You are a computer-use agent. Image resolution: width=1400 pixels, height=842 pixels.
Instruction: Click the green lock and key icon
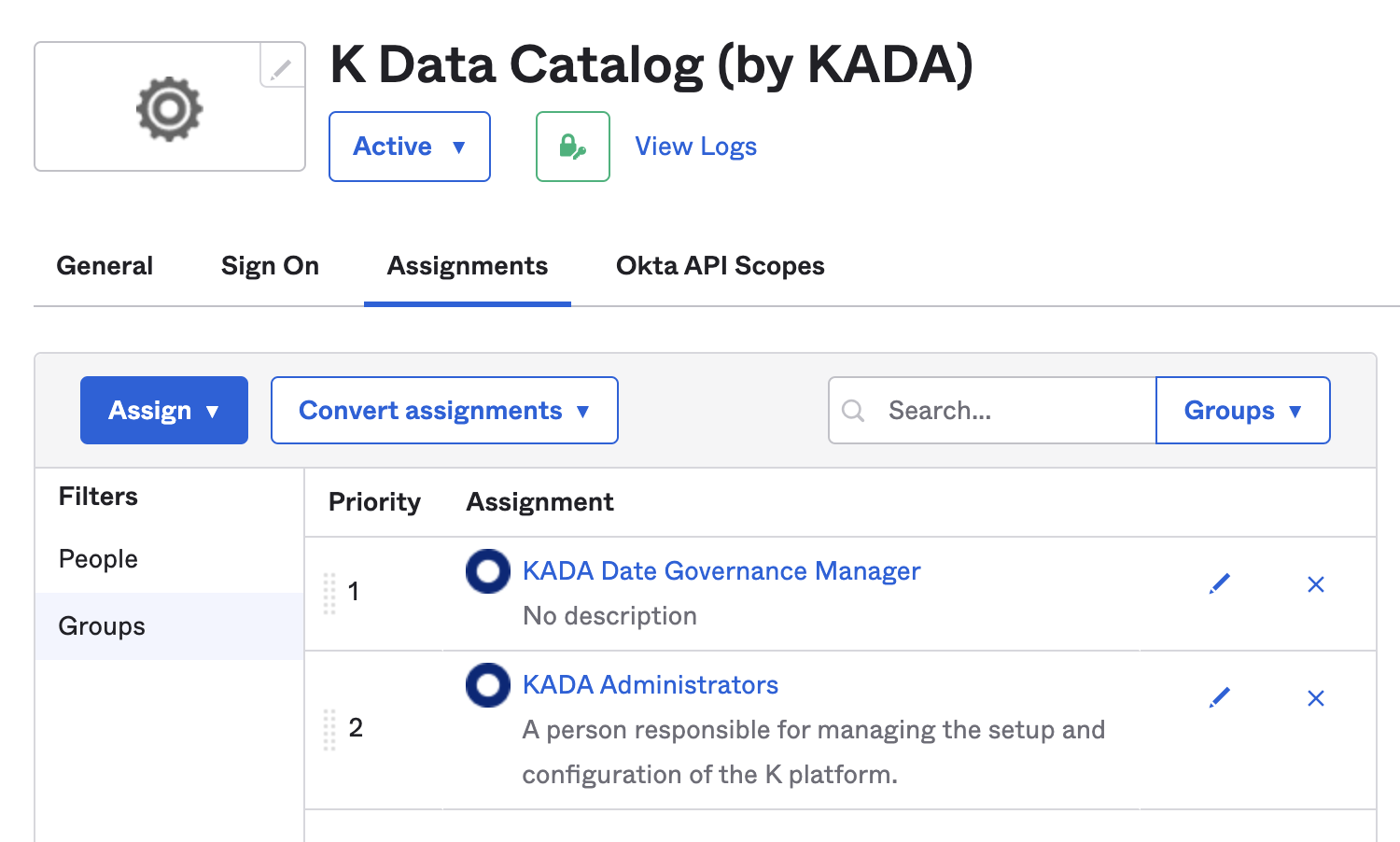coord(572,147)
